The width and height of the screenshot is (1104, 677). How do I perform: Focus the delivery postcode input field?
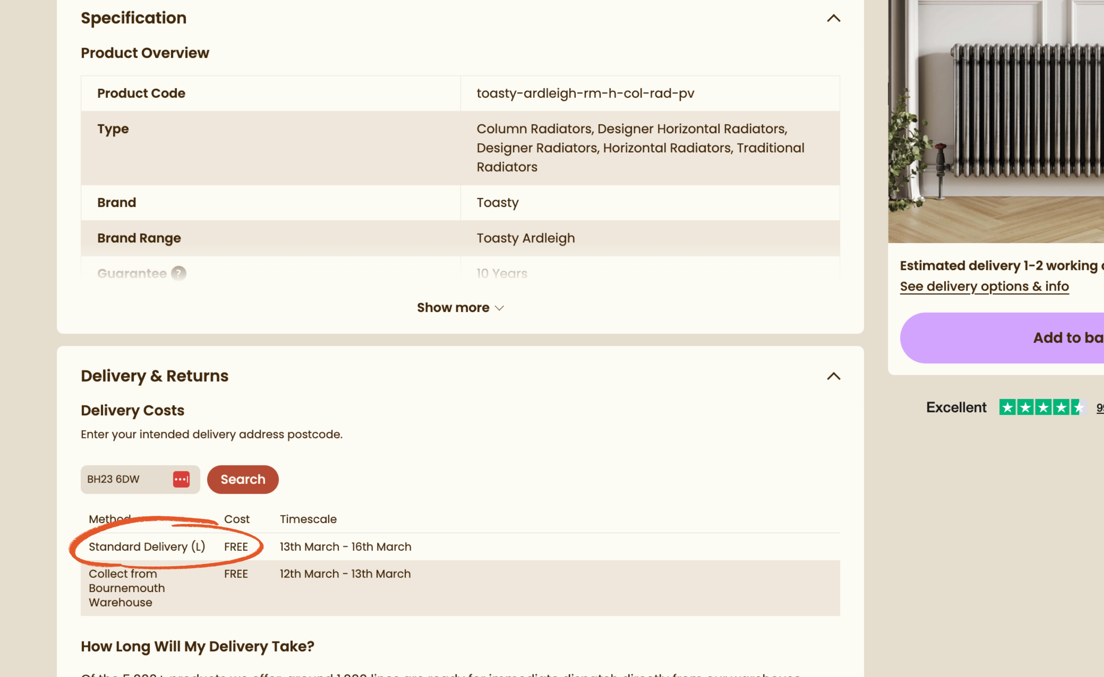coord(126,480)
